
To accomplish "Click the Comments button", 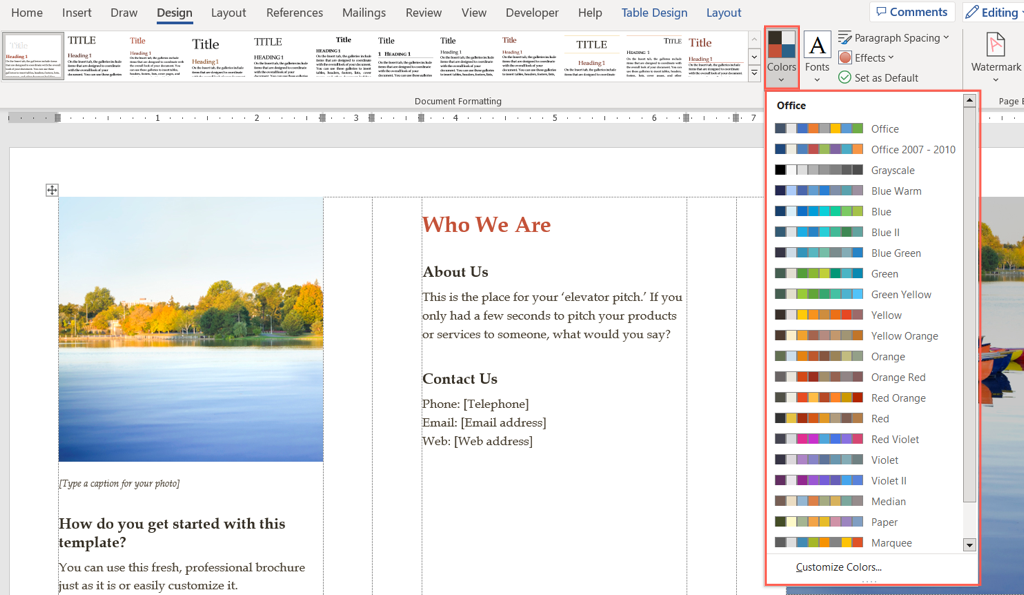I will (911, 12).
